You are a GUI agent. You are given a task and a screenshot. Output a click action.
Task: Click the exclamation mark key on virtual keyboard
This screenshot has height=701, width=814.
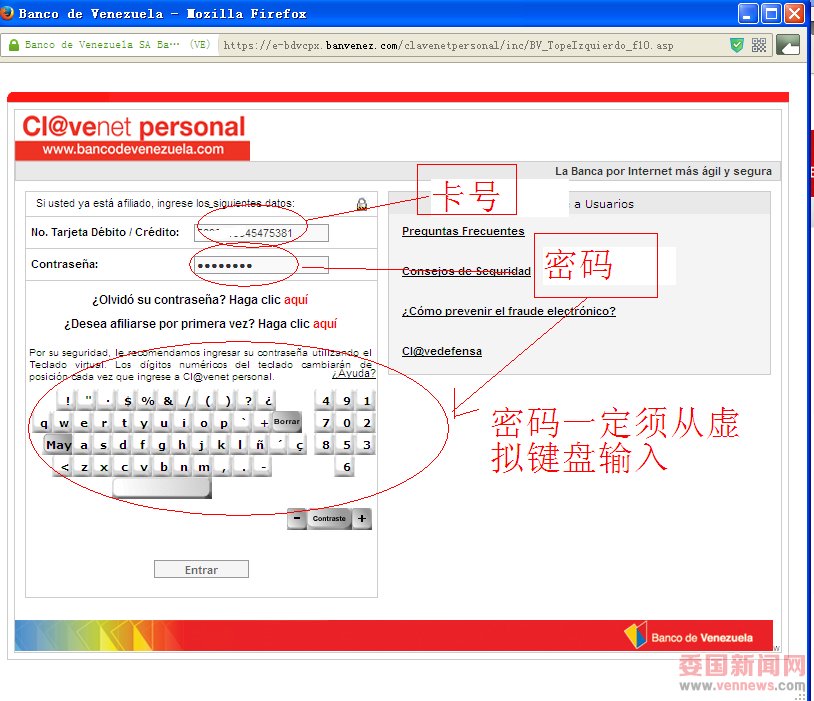[67, 401]
